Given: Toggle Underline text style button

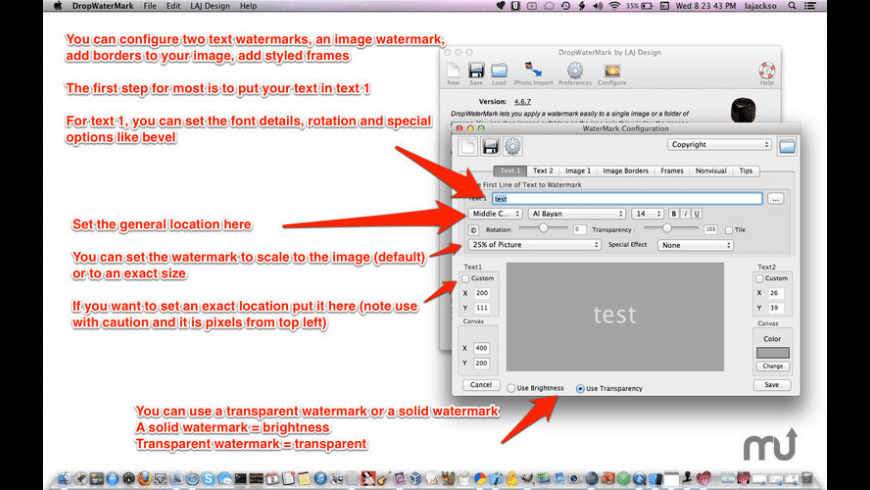Looking at the screenshot, I should (697, 214).
